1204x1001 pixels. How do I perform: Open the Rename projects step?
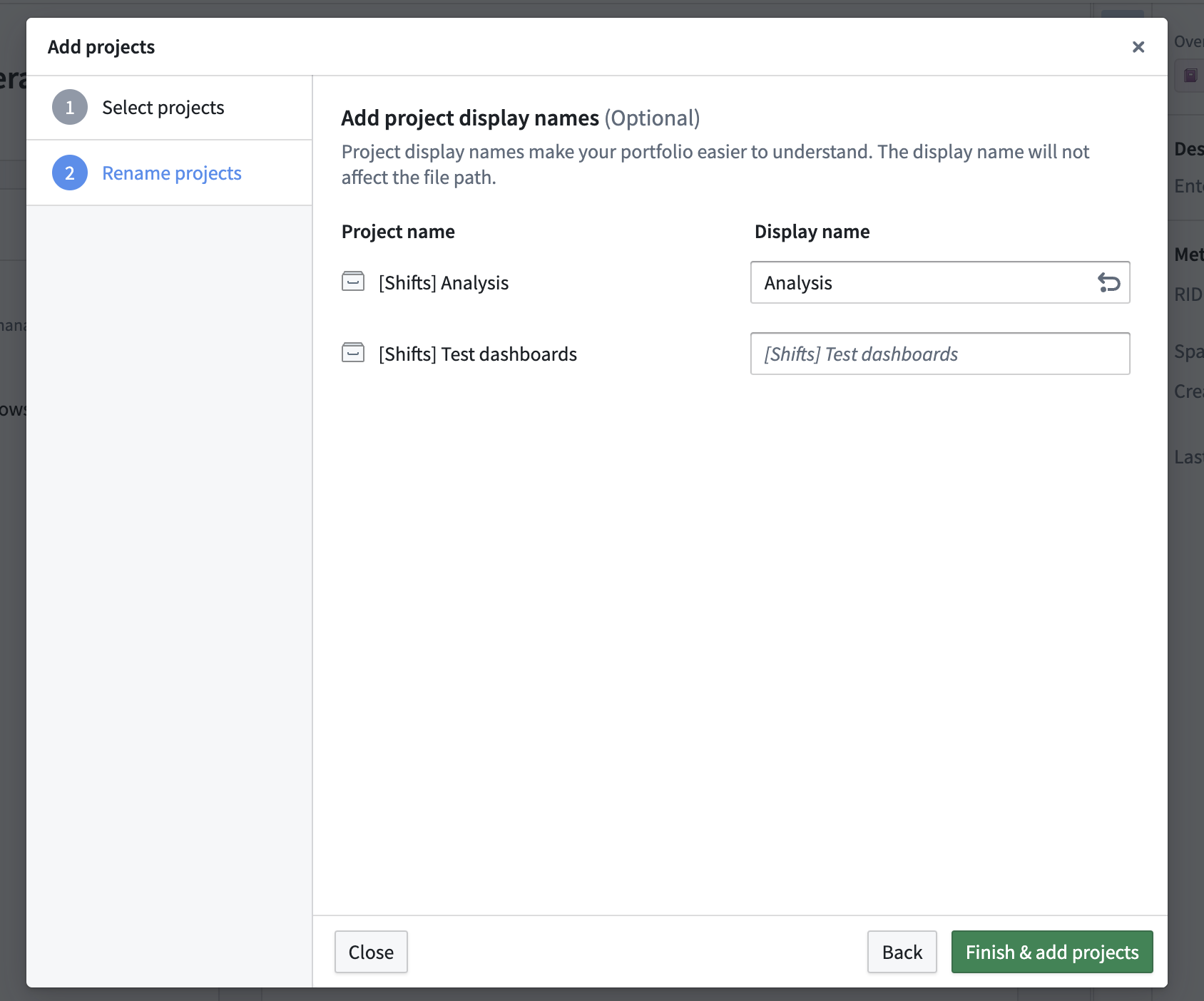click(x=169, y=173)
